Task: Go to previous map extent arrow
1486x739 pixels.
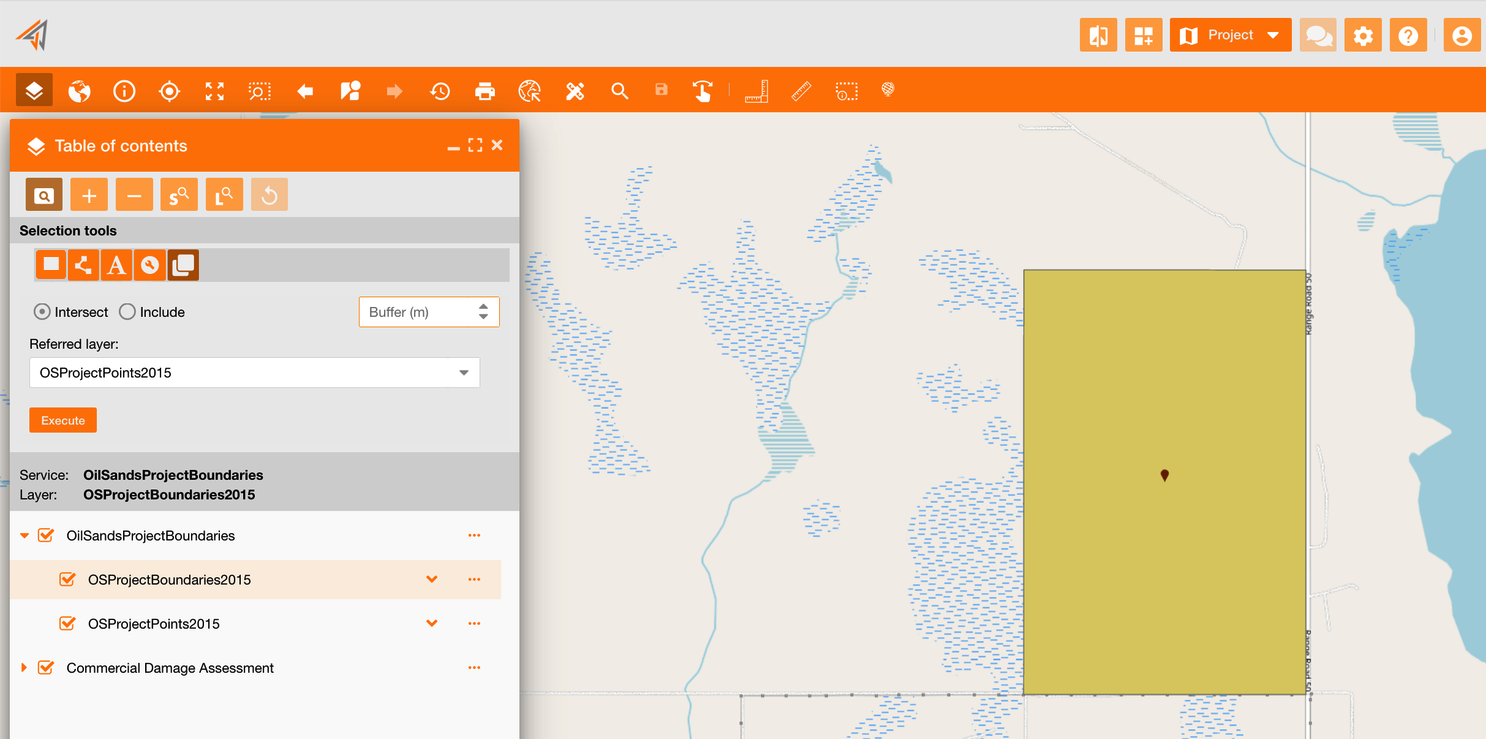Action: point(305,91)
